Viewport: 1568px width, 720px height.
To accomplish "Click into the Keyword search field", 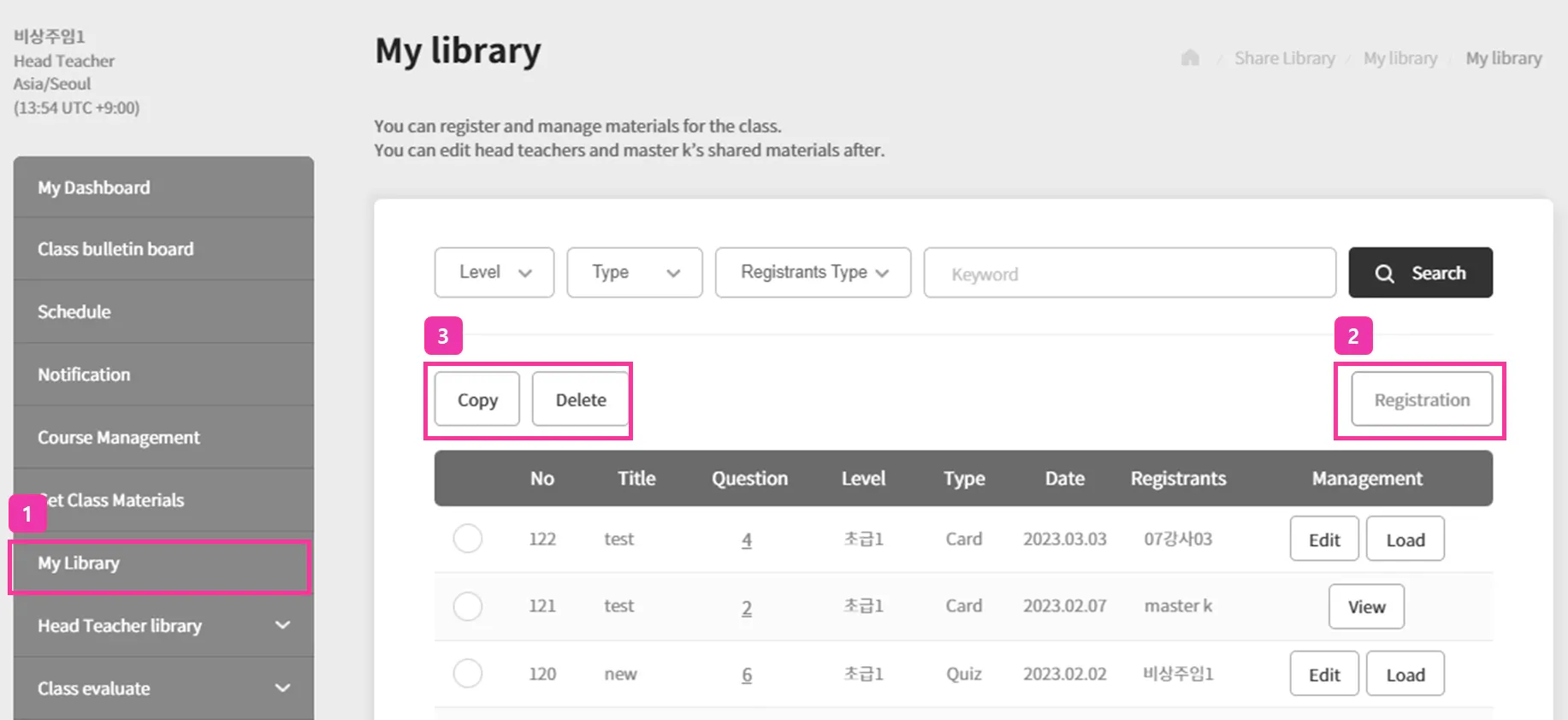I will (1129, 274).
